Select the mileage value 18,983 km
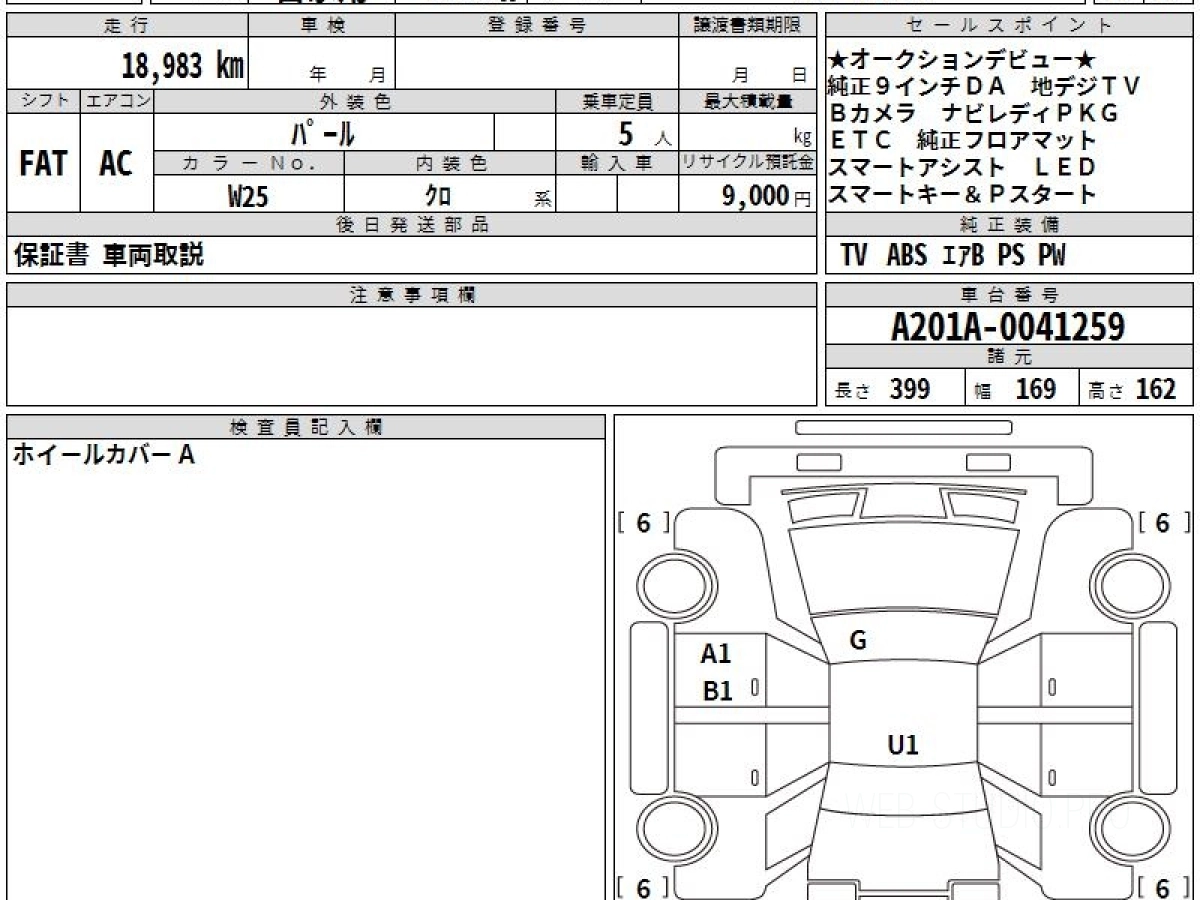 (x=182, y=66)
